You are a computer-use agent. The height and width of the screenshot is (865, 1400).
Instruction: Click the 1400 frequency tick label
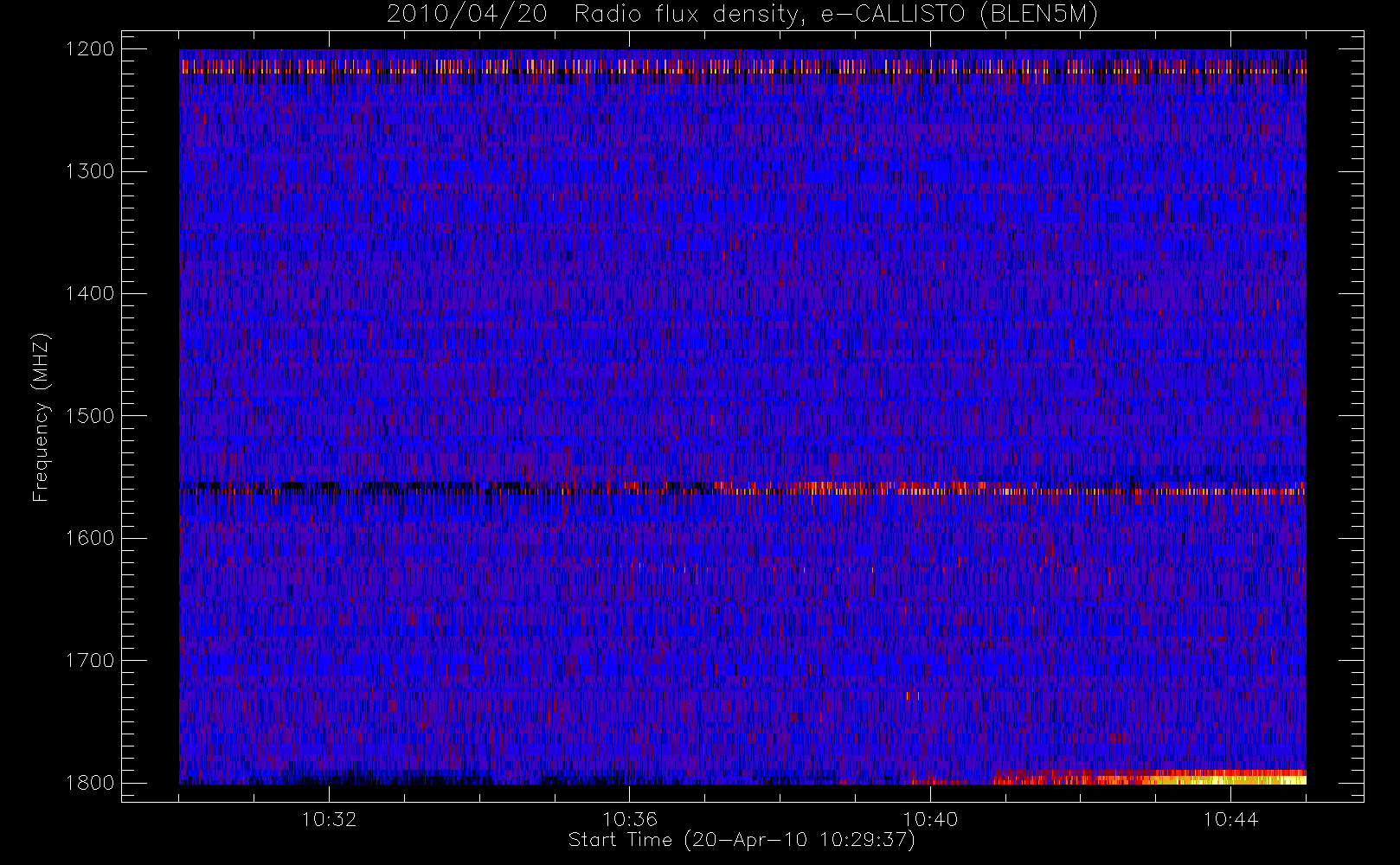90,294
